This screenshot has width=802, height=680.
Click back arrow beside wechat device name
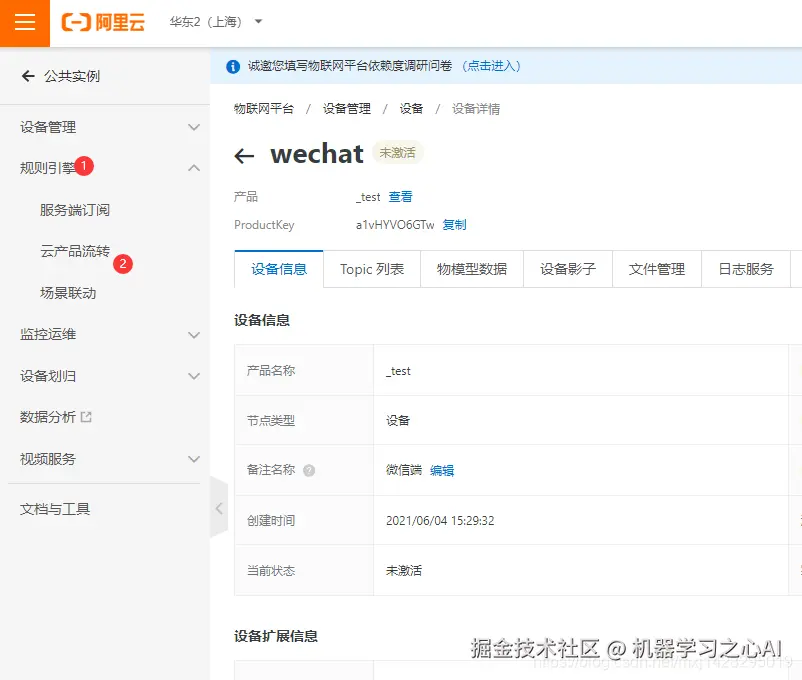(x=245, y=154)
